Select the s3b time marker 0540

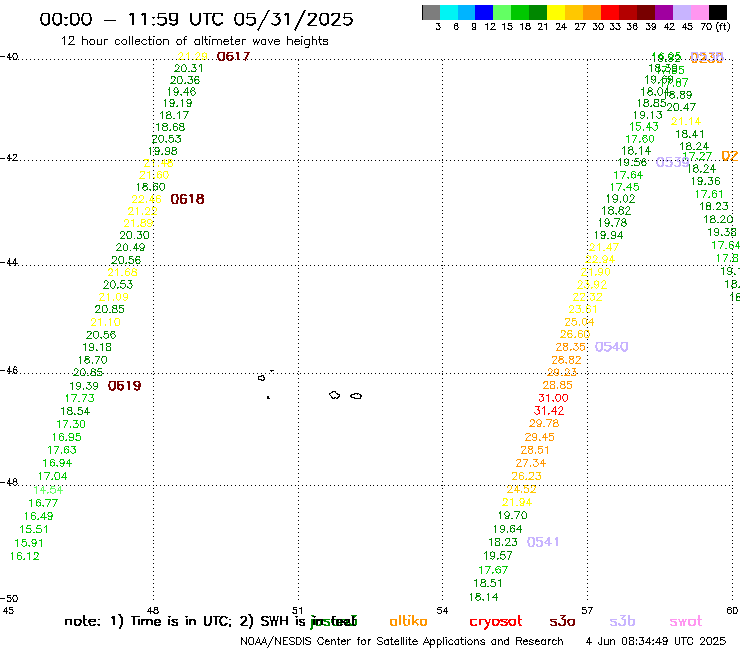(612, 347)
